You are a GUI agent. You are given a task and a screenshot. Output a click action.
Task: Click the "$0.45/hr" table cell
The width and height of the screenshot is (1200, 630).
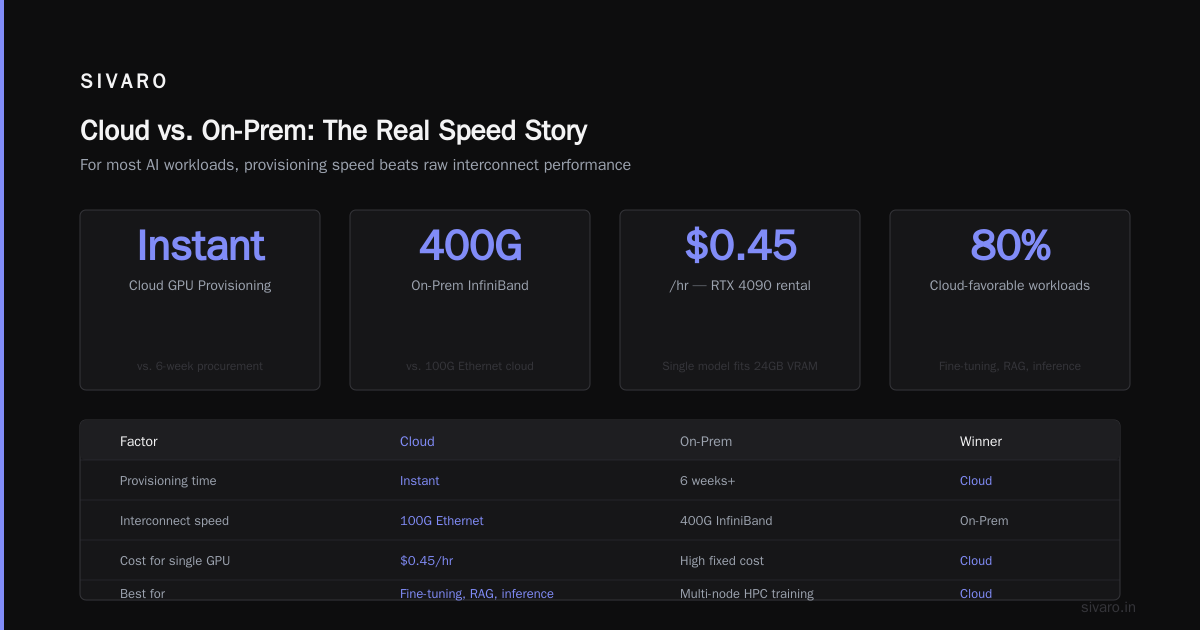tap(427, 561)
